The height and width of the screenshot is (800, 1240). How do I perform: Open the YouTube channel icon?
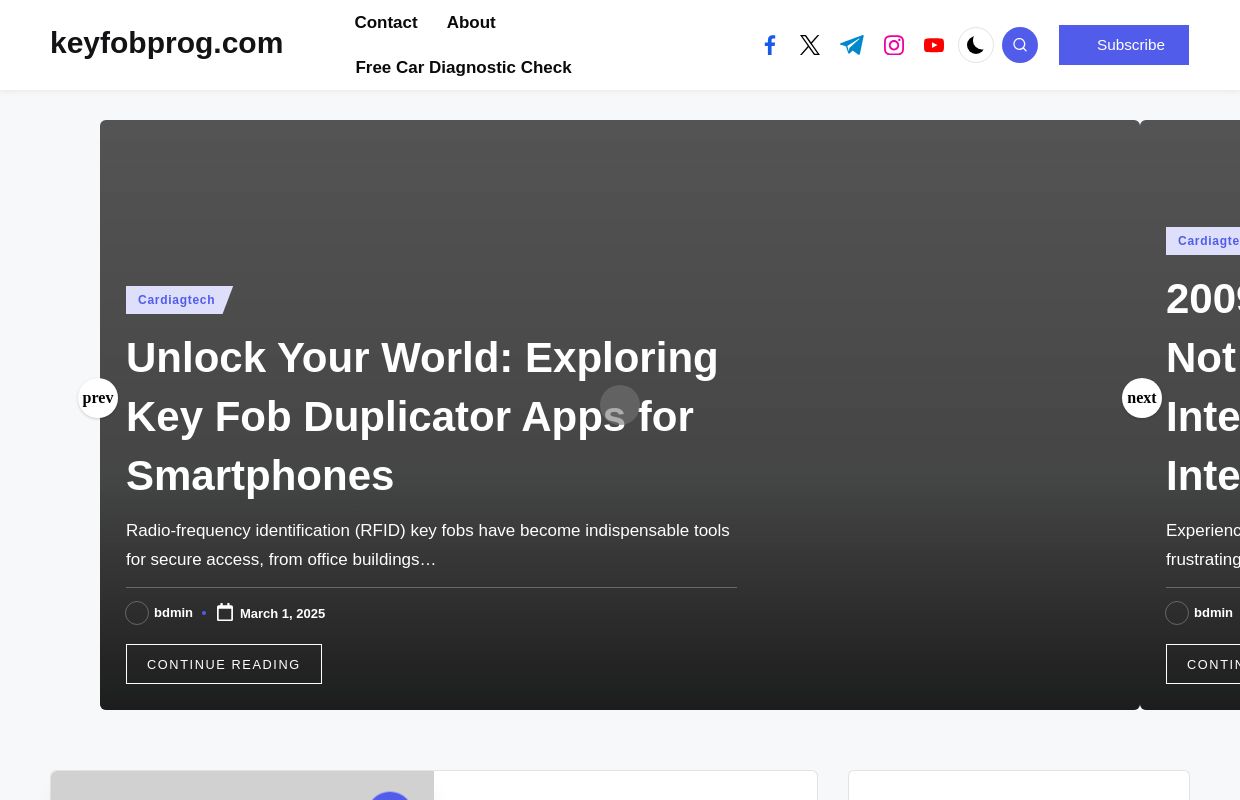[934, 45]
